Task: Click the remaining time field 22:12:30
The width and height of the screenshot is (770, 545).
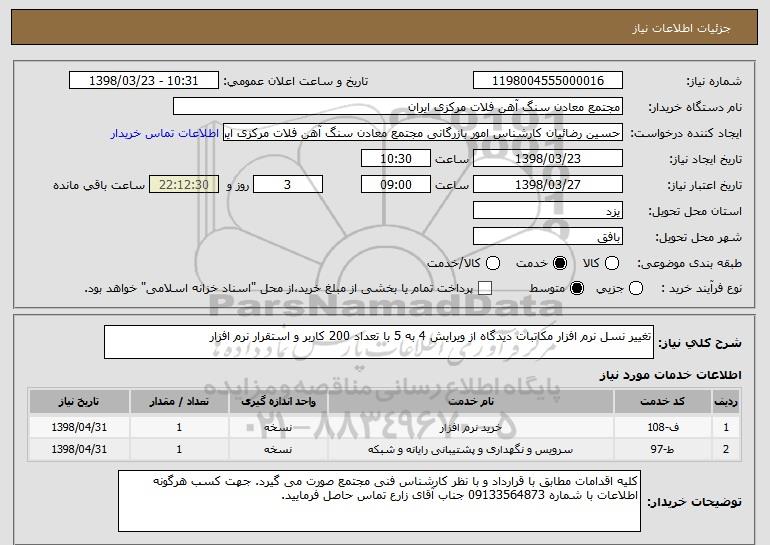Action: pos(184,185)
